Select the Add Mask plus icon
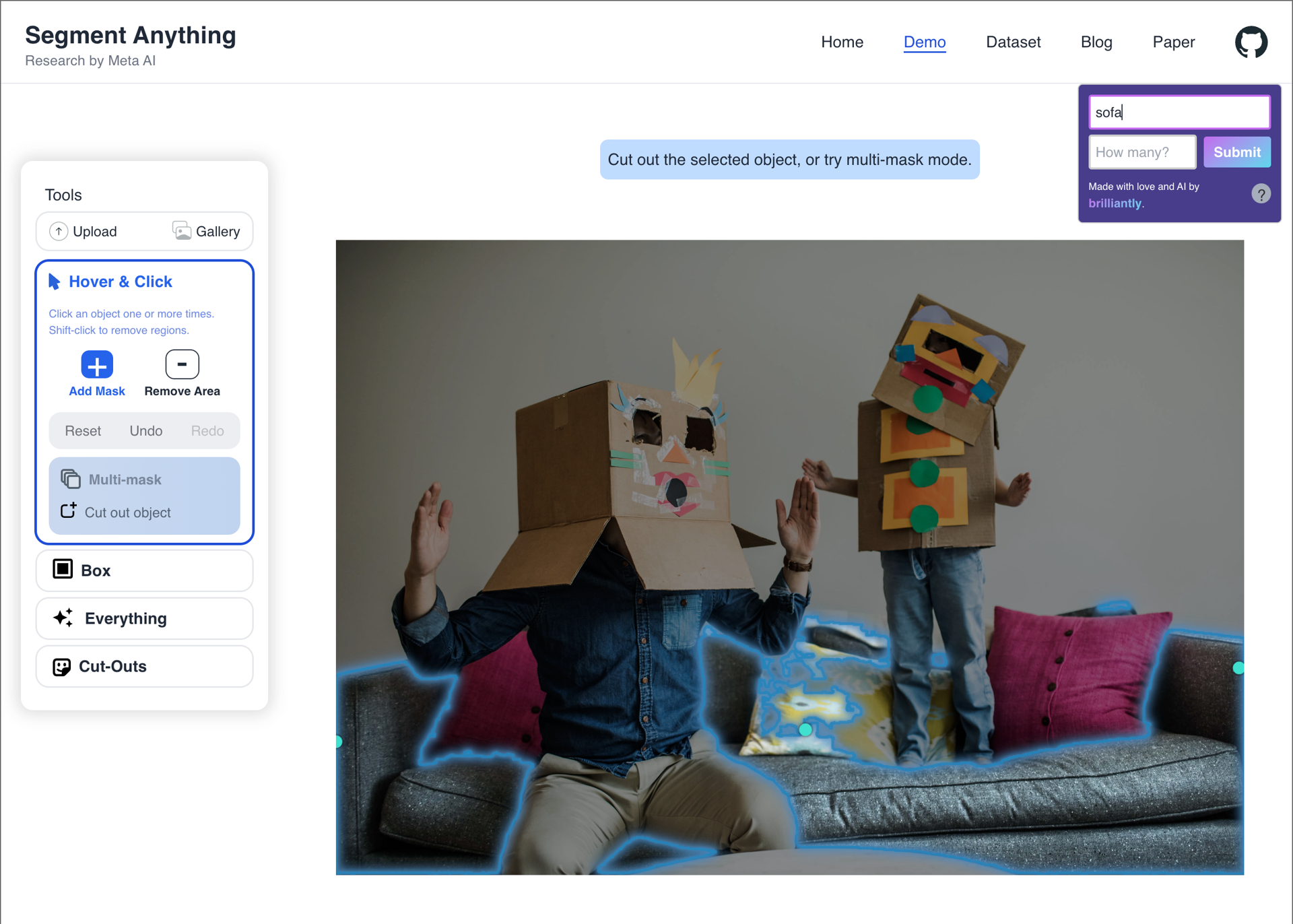This screenshot has height=924, width=1293. tap(97, 365)
